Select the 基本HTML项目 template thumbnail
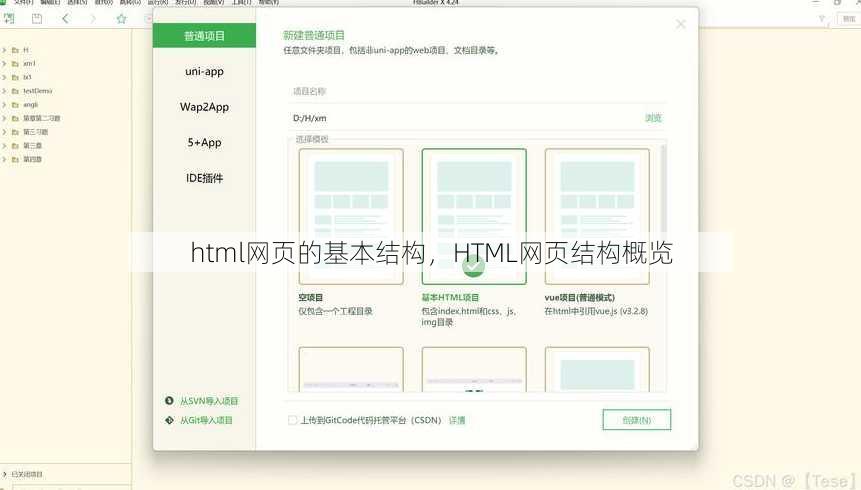Screen dimensions: 861x490 [x=474, y=216]
